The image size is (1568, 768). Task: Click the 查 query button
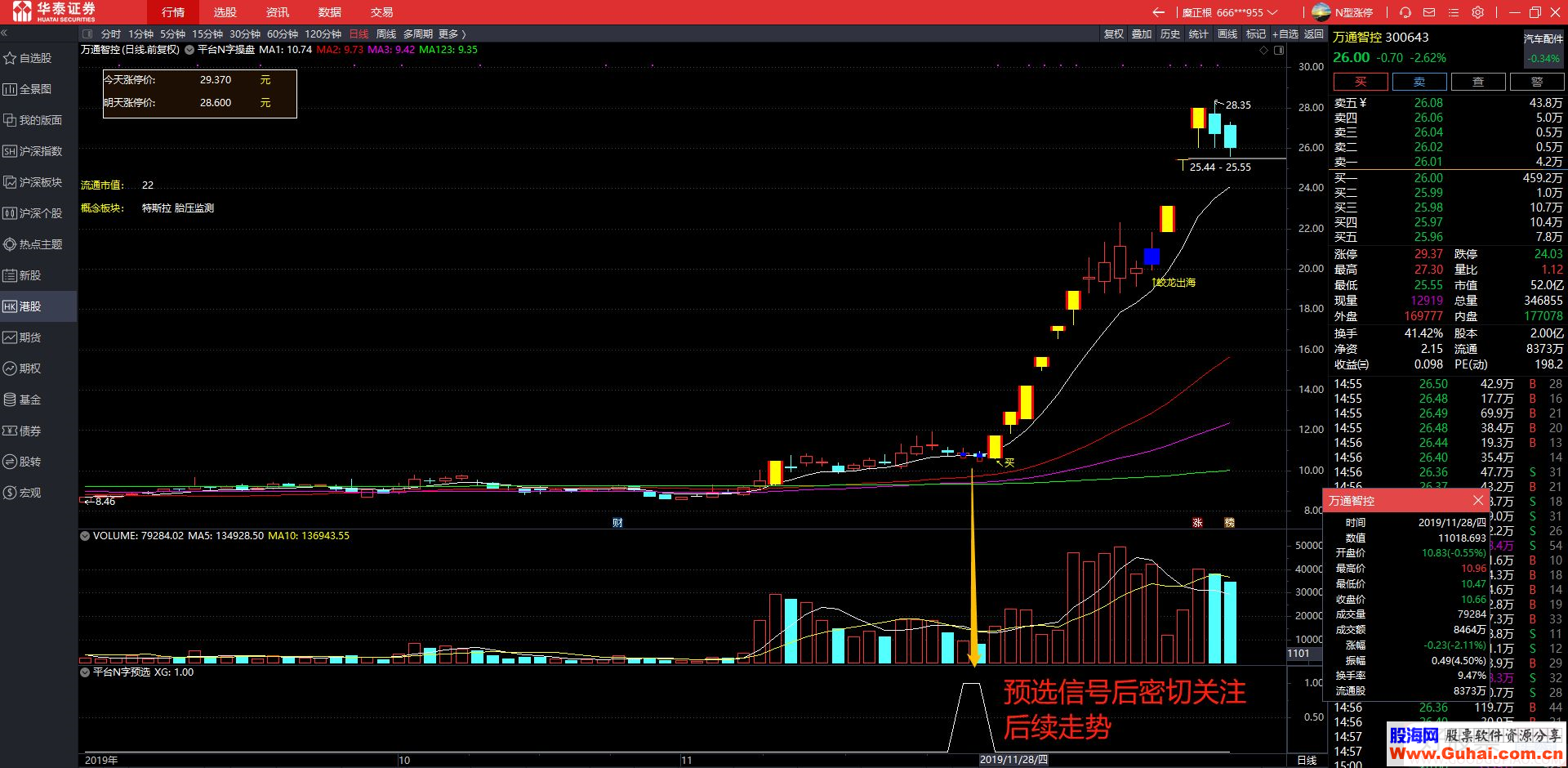[x=1478, y=82]
